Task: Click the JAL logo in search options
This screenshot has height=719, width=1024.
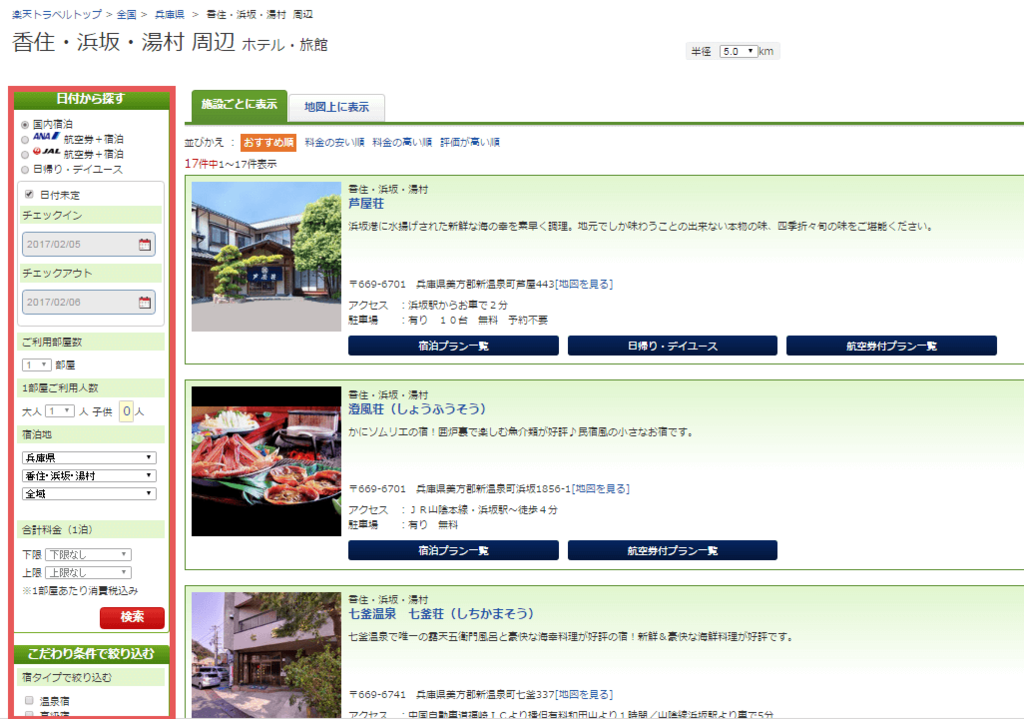Action: click(47, 152)
